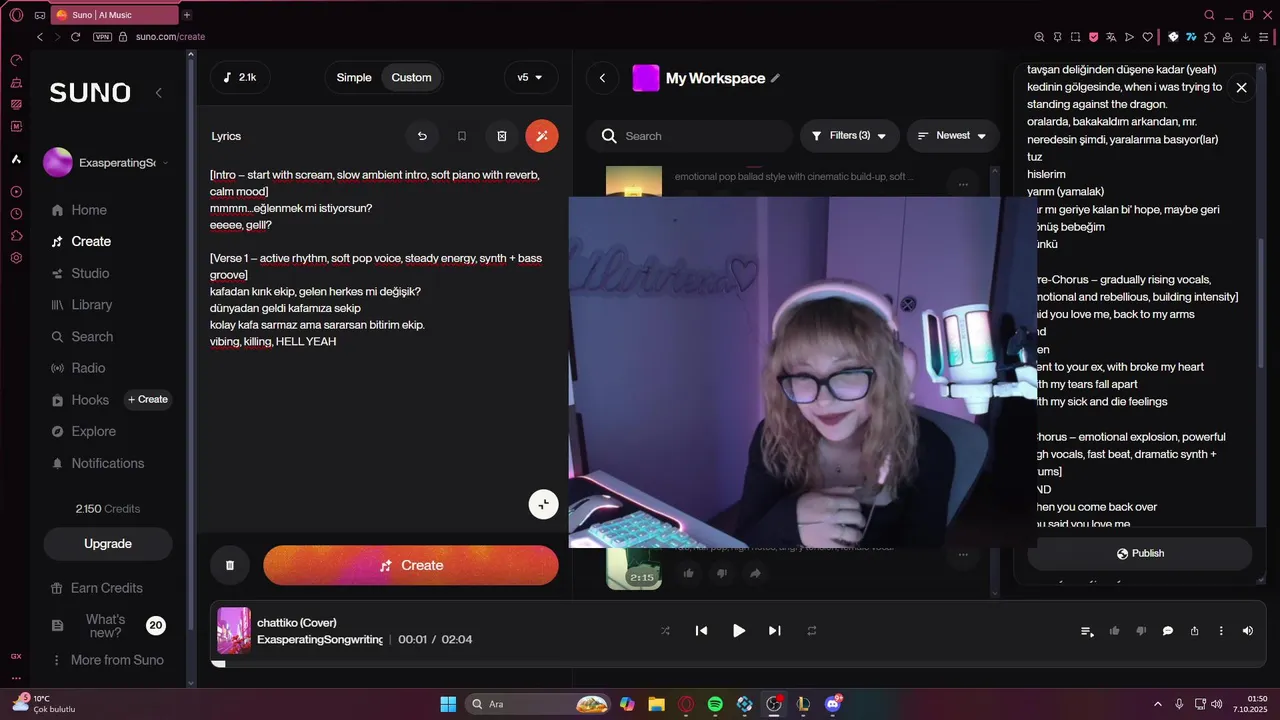Click the workspace Search field
The height and width of the screenshot is (720, 1280).
click(689, 136)
